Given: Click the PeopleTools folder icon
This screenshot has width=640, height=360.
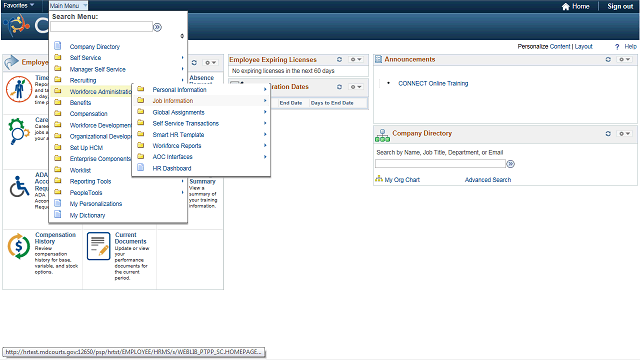Looking at the screenshot, I should 58,192.
